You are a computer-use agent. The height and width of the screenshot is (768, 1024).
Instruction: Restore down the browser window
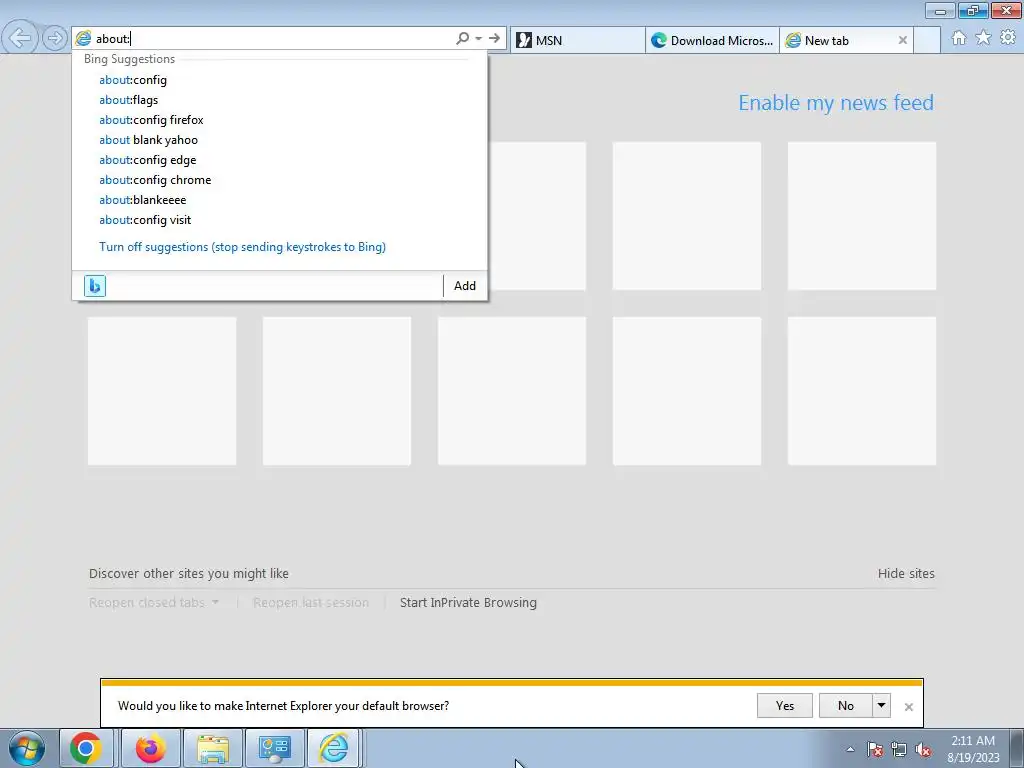coord(973,10)
